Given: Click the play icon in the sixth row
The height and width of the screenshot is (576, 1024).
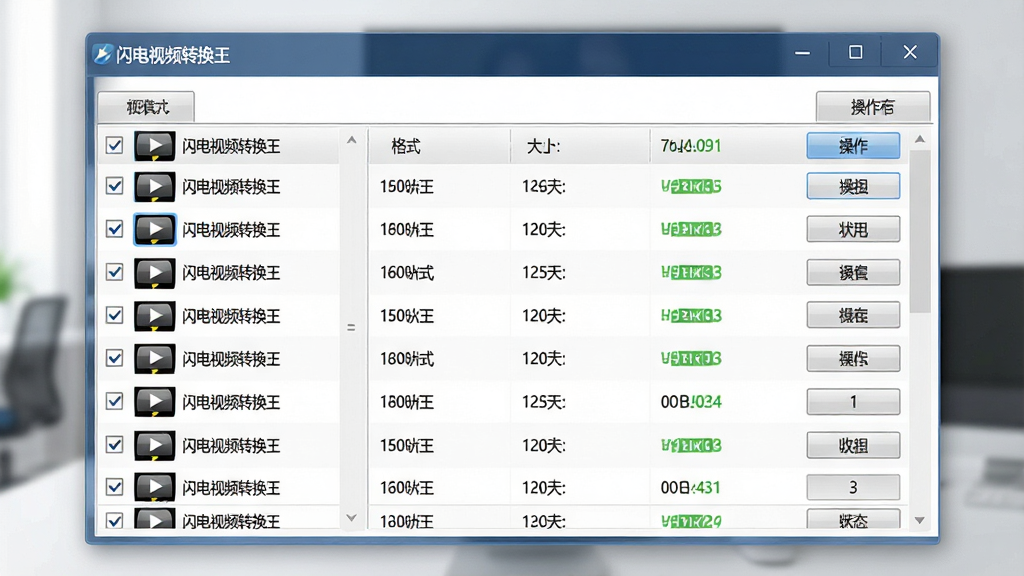Looking at the screenshot, I should (155, 359).
